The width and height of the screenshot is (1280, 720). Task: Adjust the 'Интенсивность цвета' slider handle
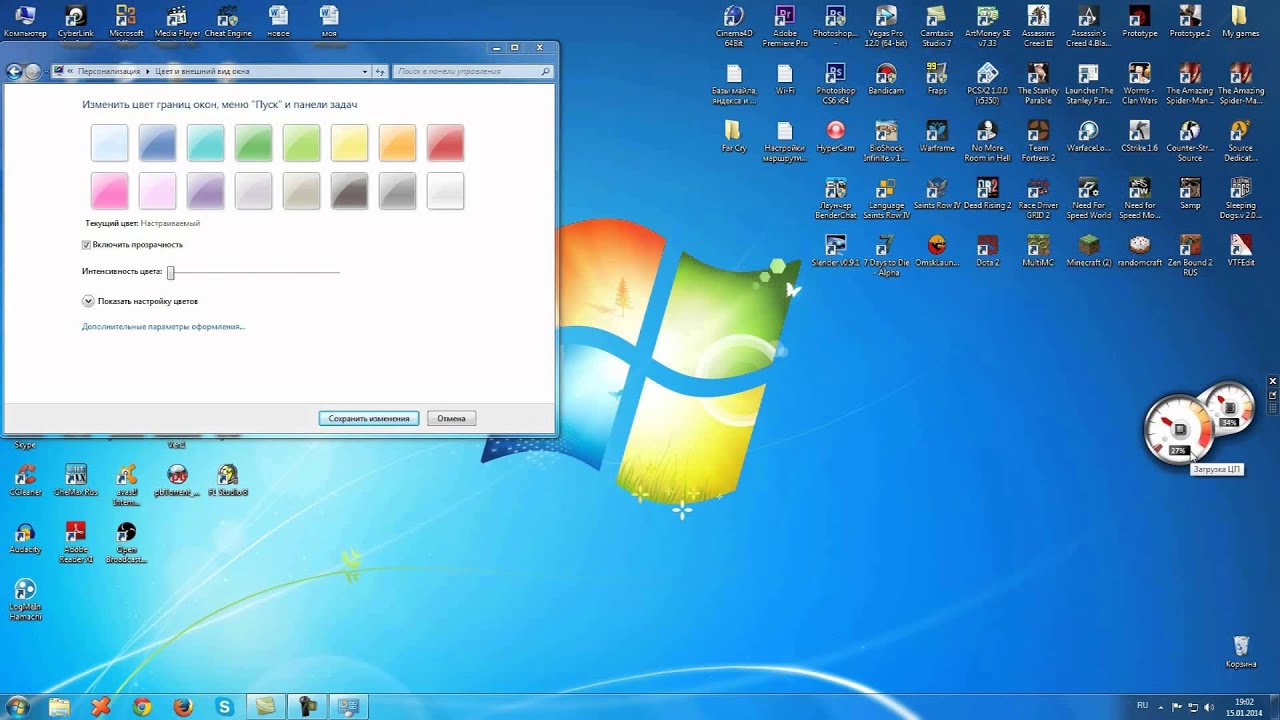(x=171, y=272)
